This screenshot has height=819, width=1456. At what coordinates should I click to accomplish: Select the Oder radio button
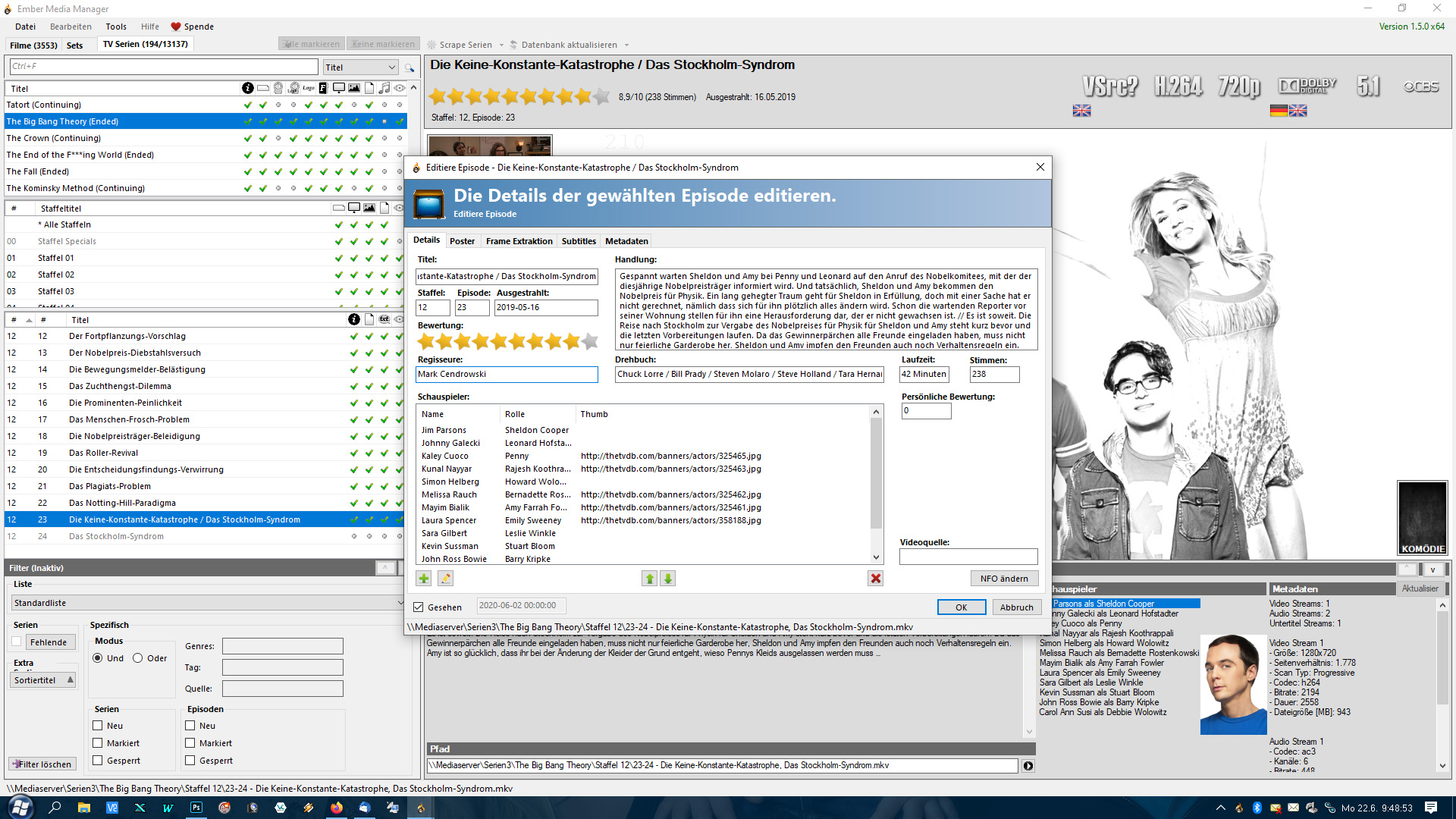coord(138,658)
